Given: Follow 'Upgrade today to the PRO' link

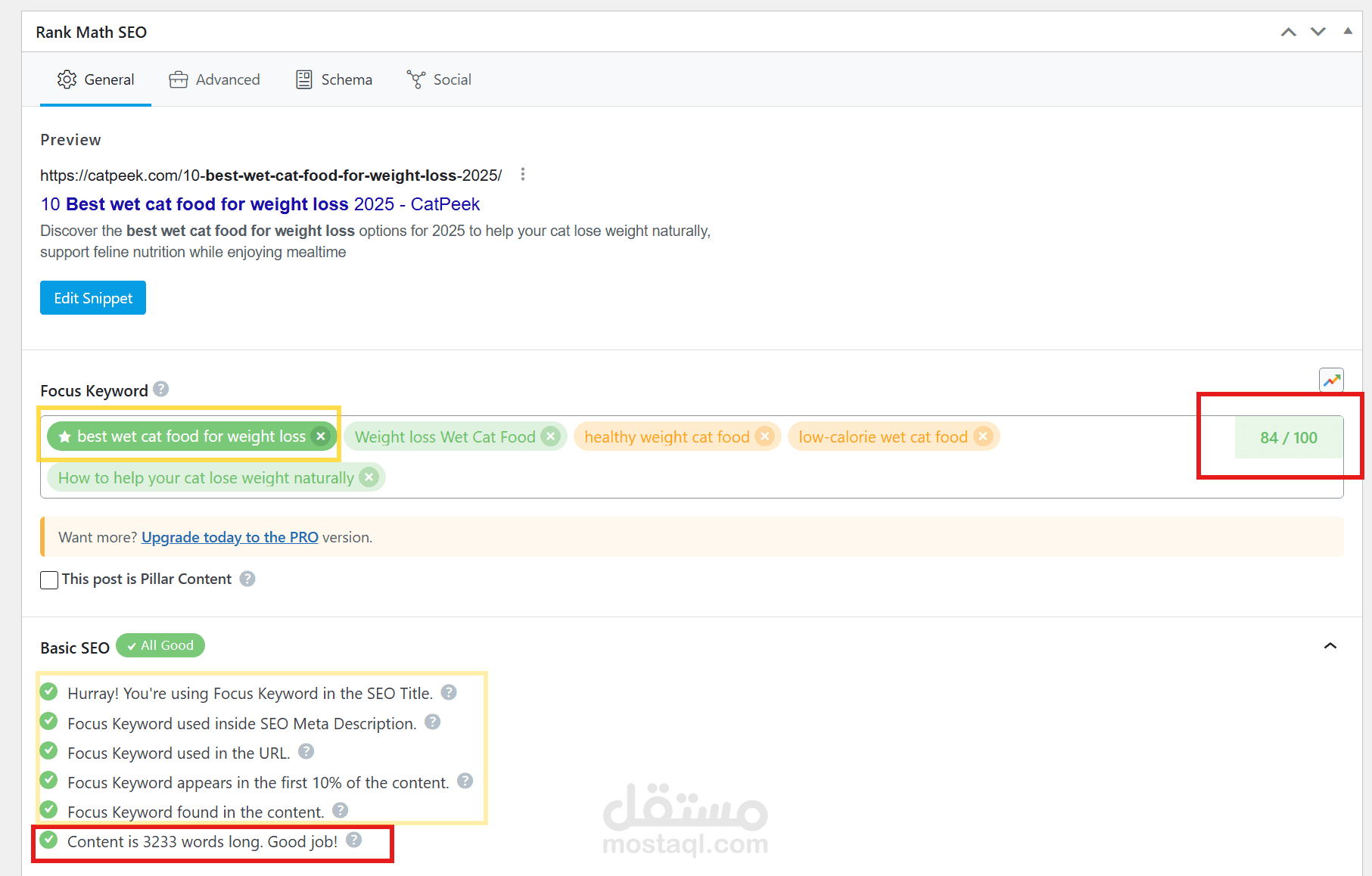Looking at the screenshot, I should [x=230, y=537].
